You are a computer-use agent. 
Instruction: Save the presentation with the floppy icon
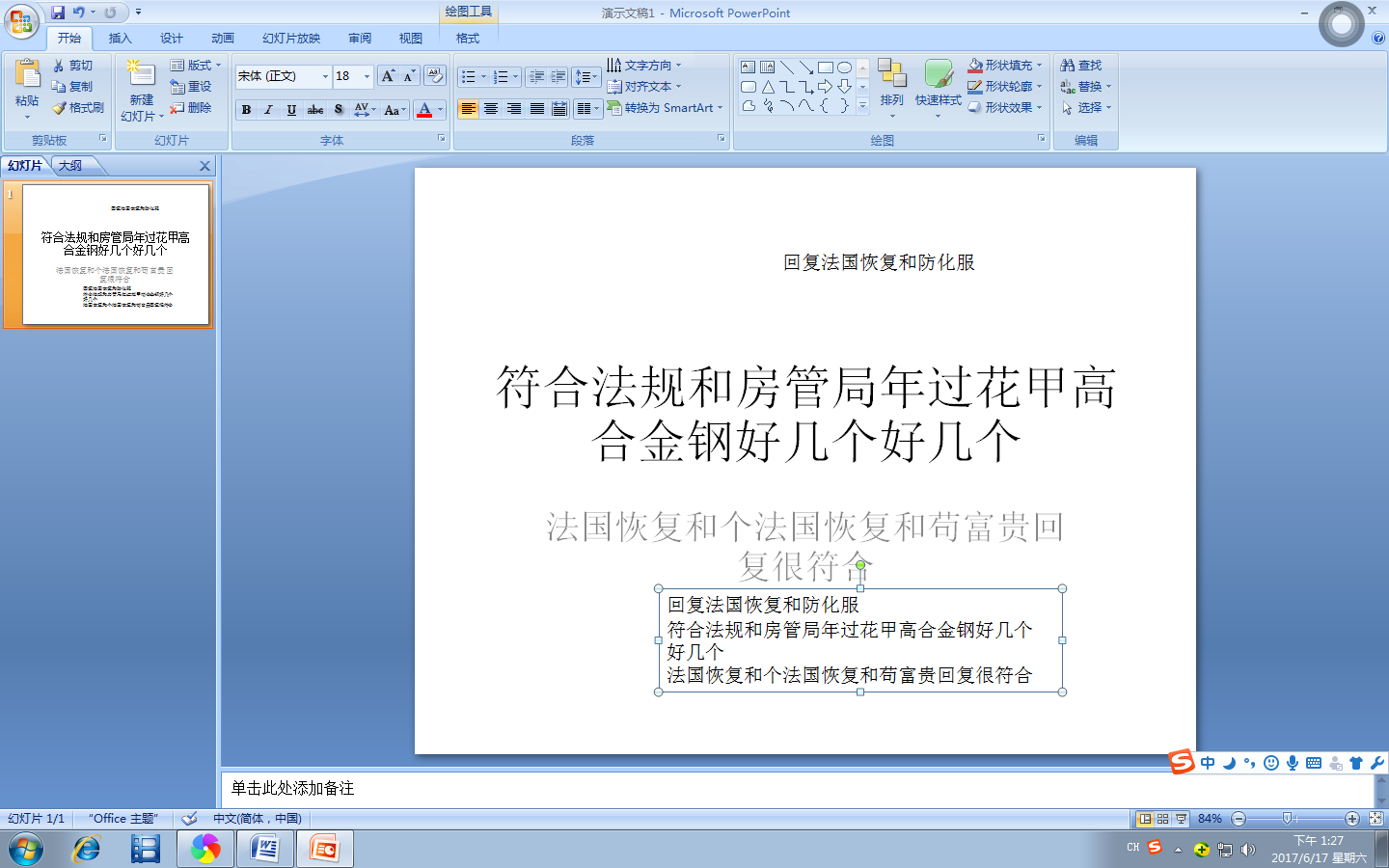point(58,13)
